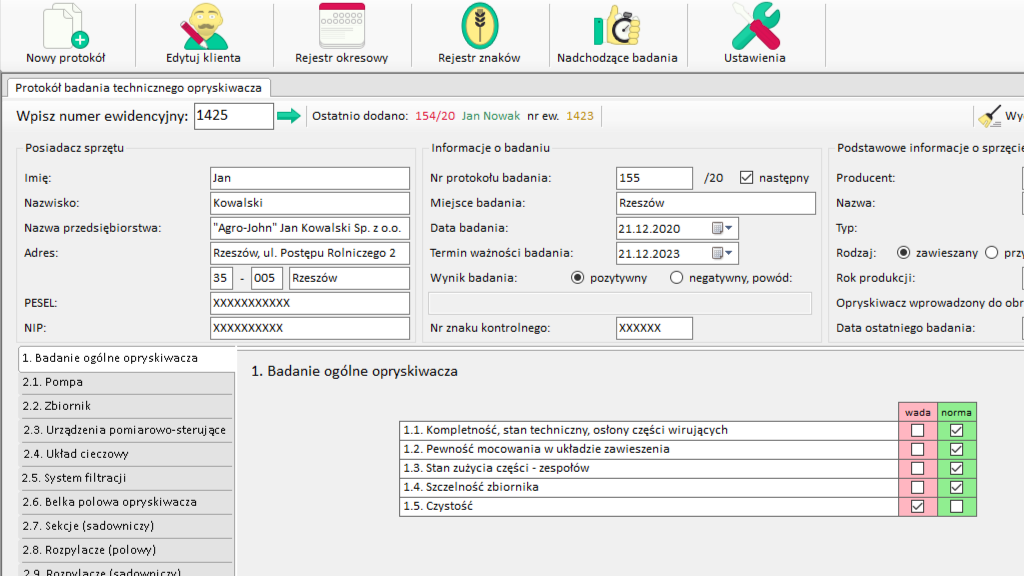
Task: Show Nadchodzące badania reminders
Action: pyautogui.click(x=617, y=28)
